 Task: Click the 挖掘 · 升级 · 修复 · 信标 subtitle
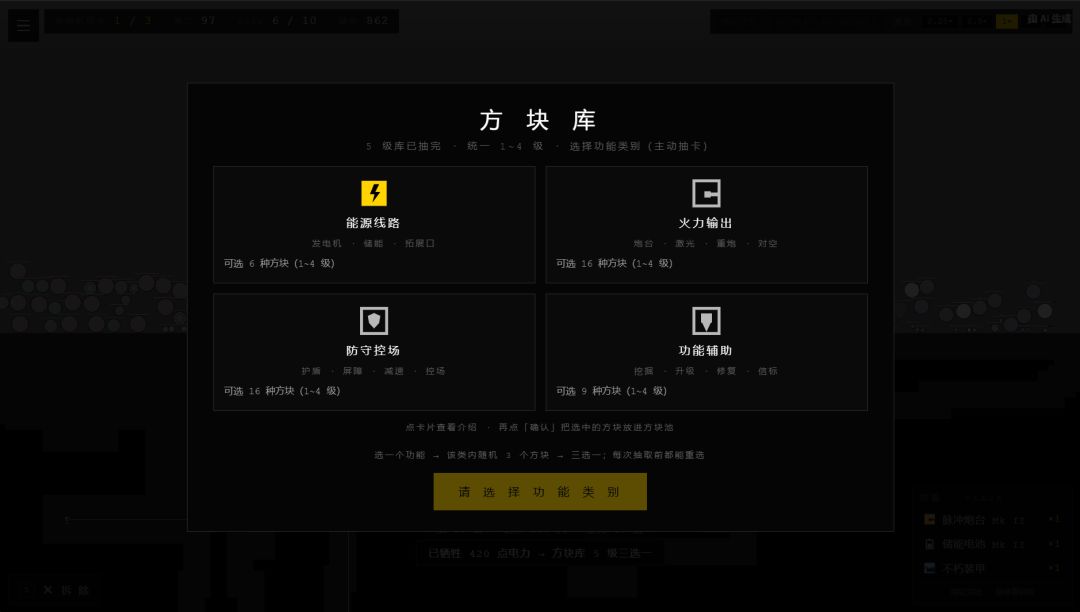point(705,371)
